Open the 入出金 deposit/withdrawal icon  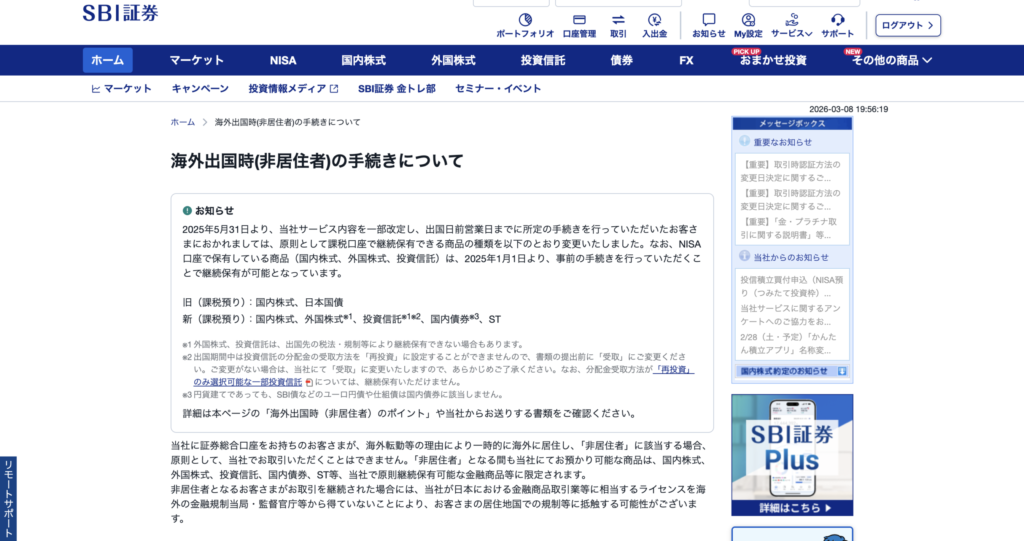coord(654,25)
